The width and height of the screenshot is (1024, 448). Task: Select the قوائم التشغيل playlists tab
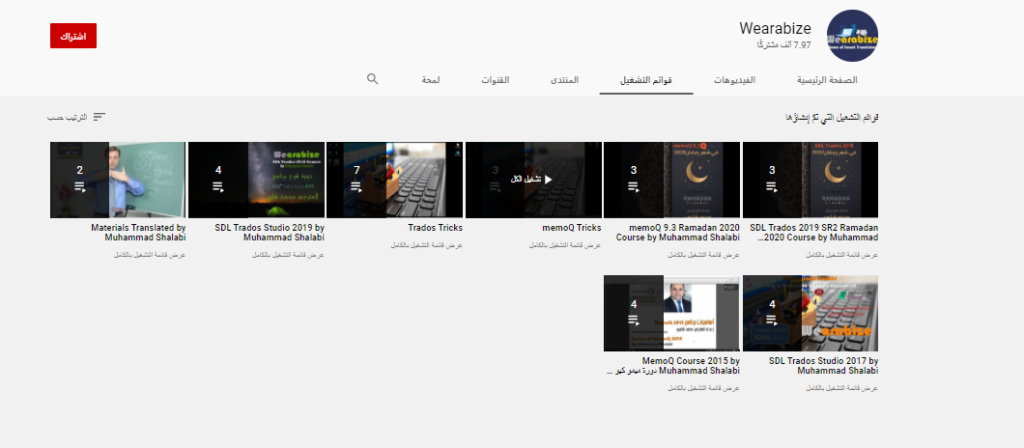point(647,80)
